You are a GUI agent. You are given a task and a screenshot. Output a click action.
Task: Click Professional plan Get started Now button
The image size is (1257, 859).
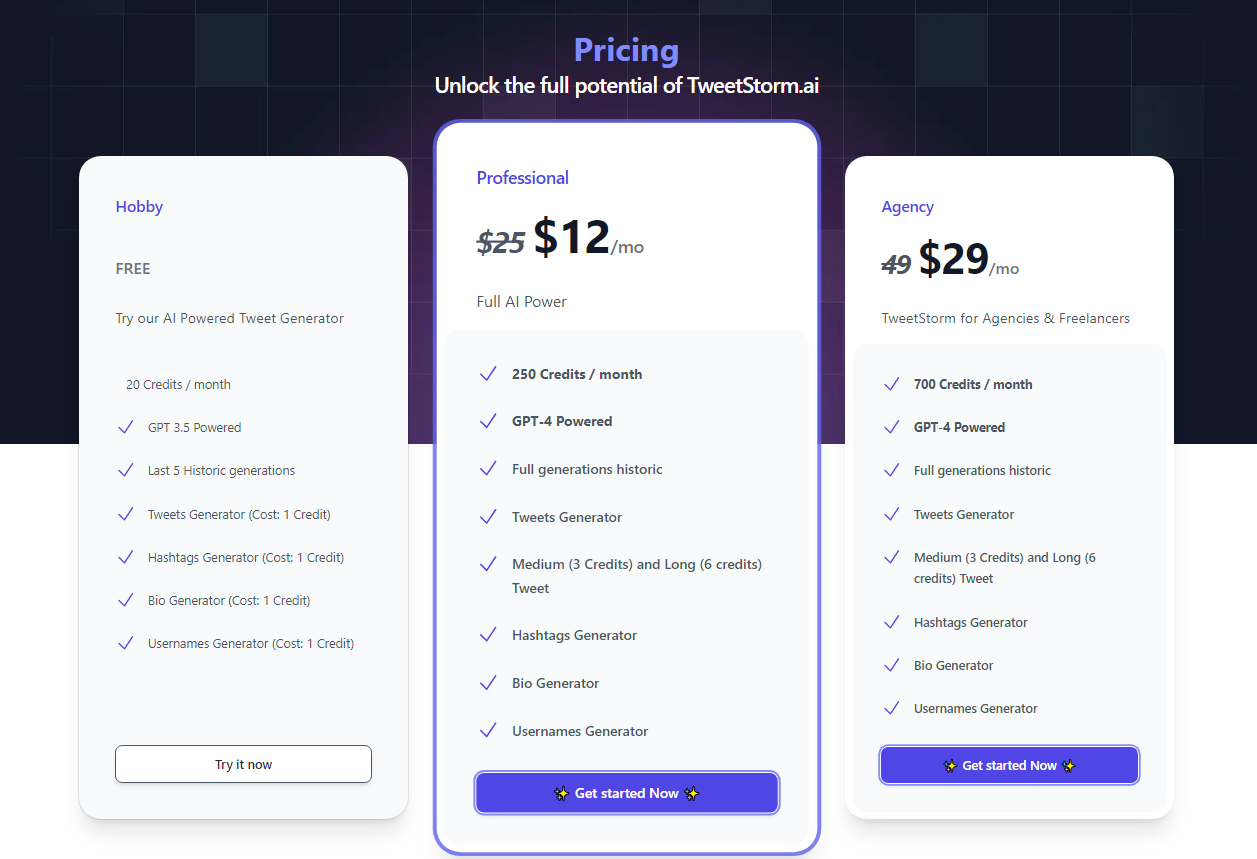coord(627,793)
